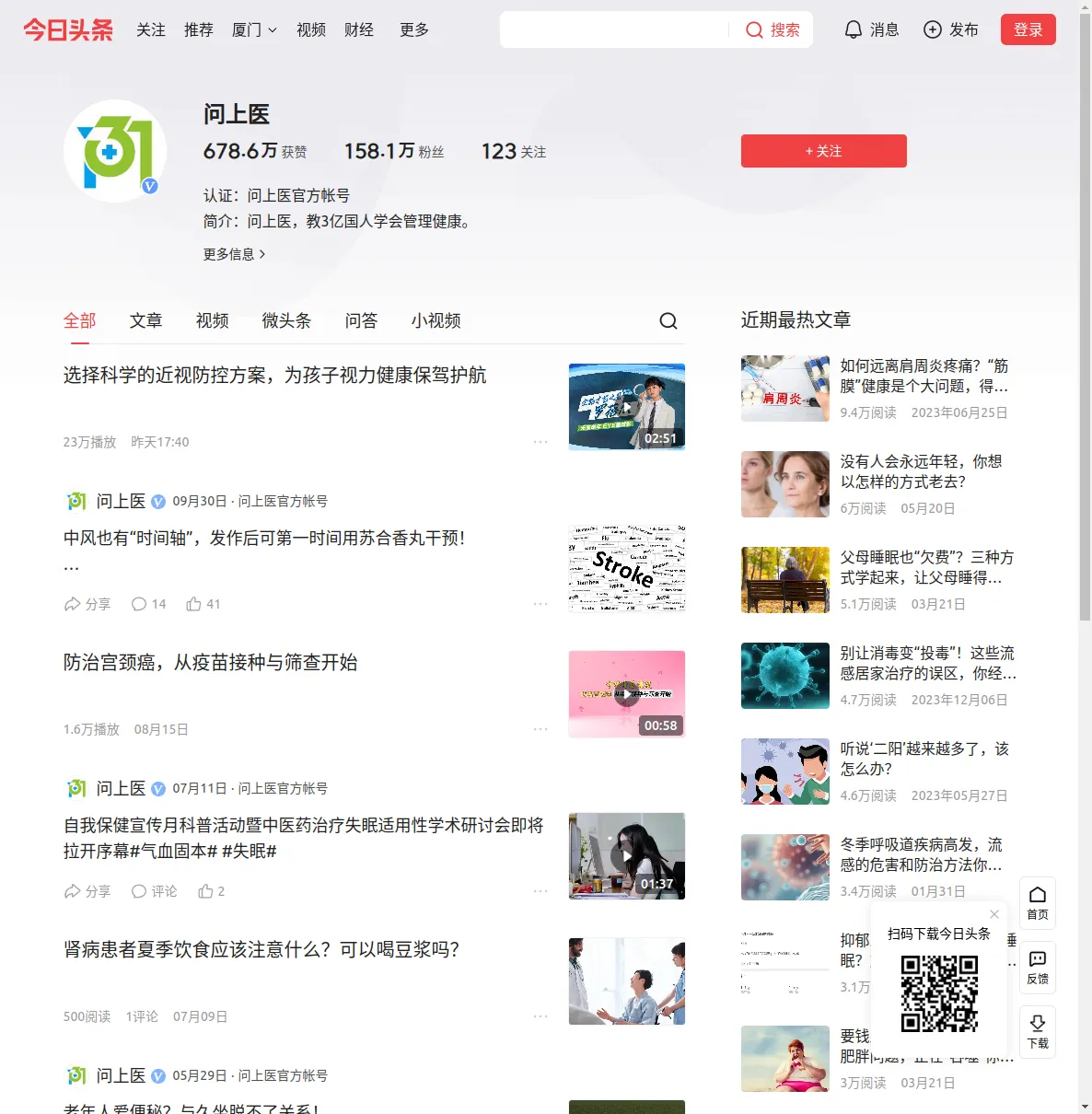Open 财经 in top navigation

tap(359, 29)
